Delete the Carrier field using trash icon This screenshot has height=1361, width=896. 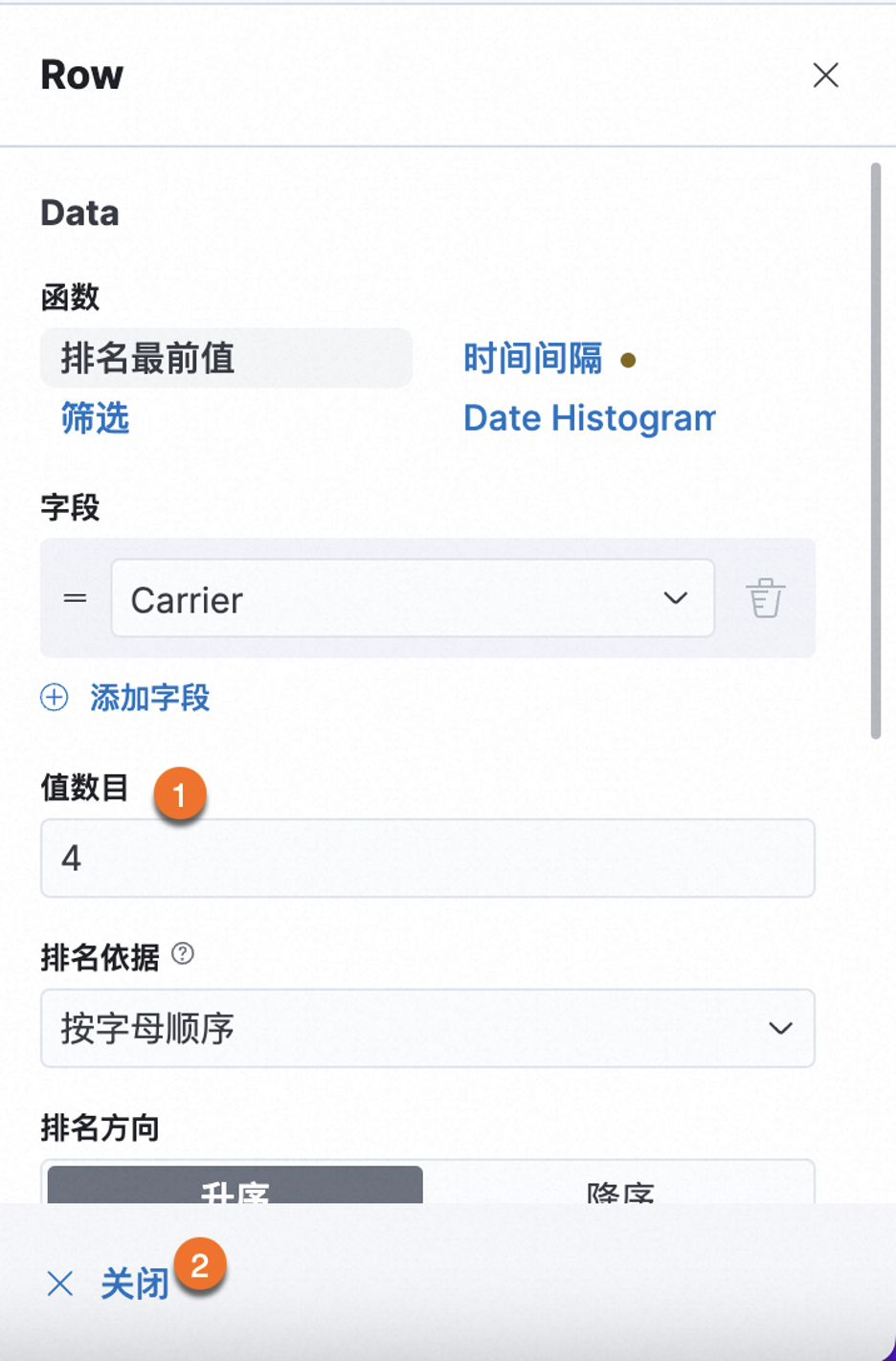[766, 598]
